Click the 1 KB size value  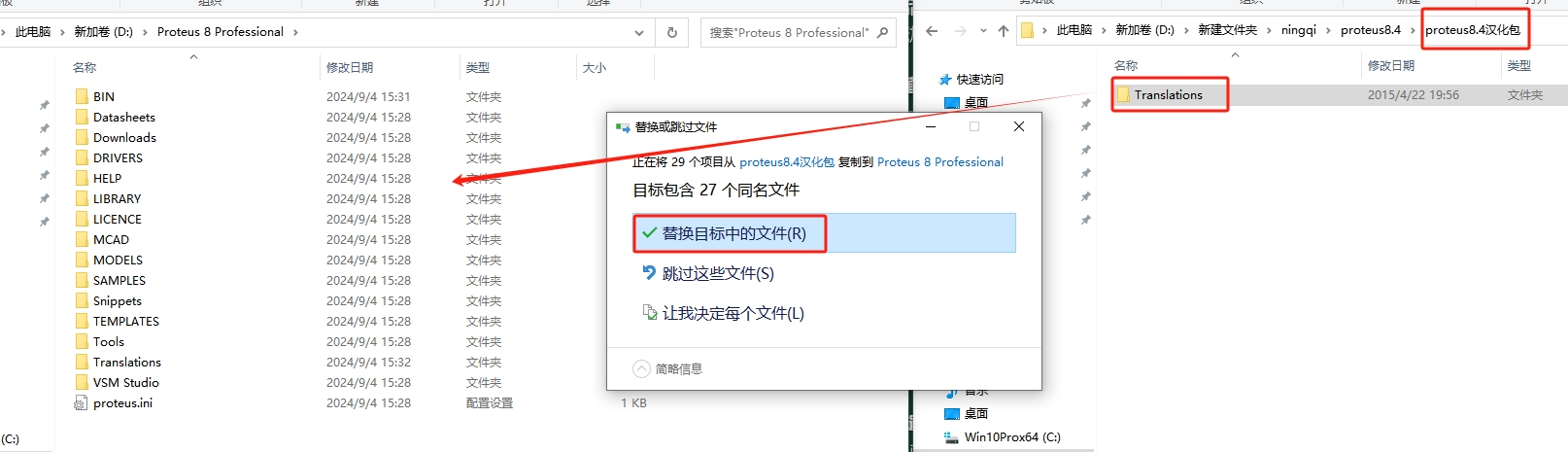(633, 402)
